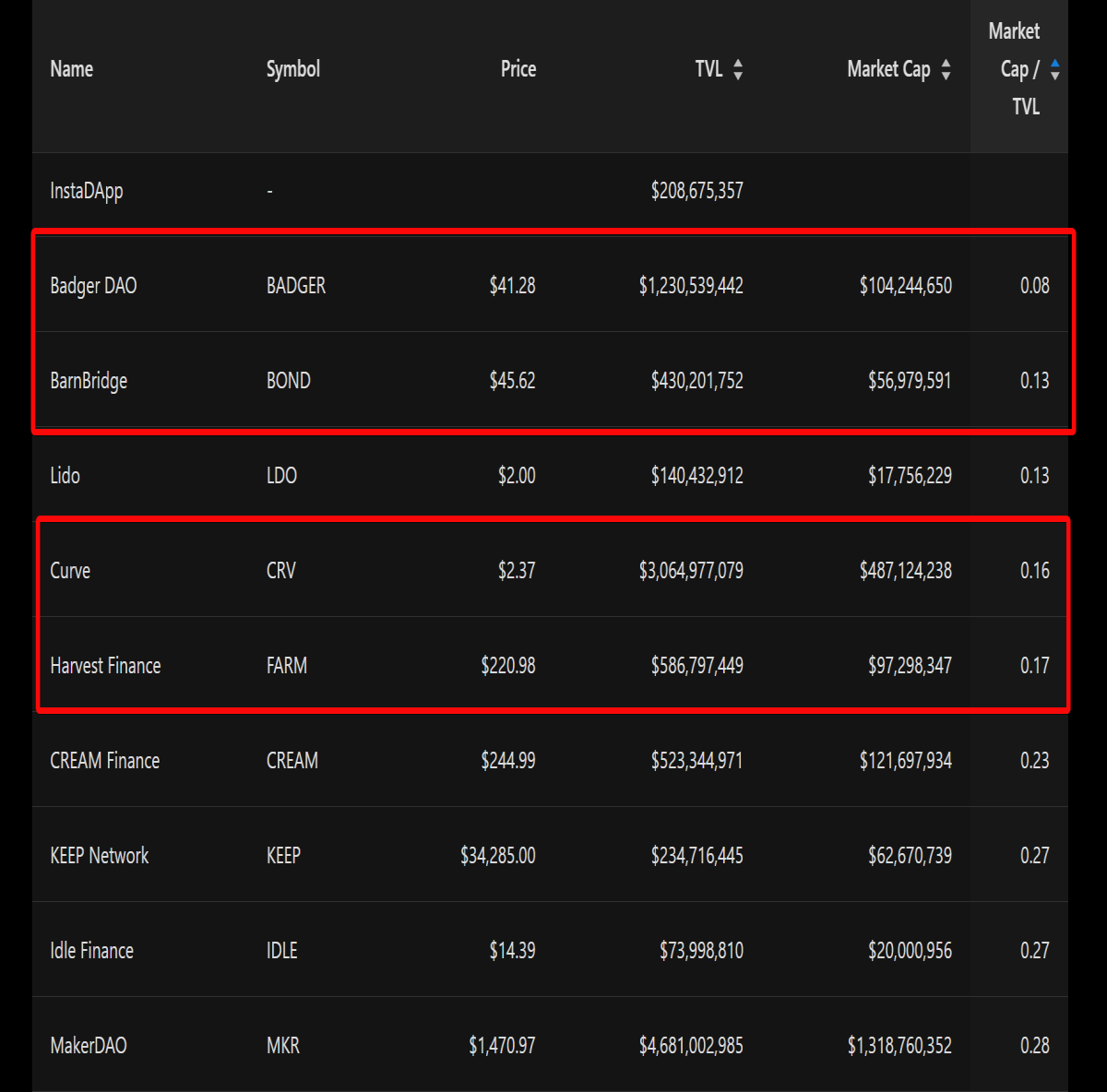Click the MKR symbol cell
1107x1092 pixels.
click(x=283, y=1046)
